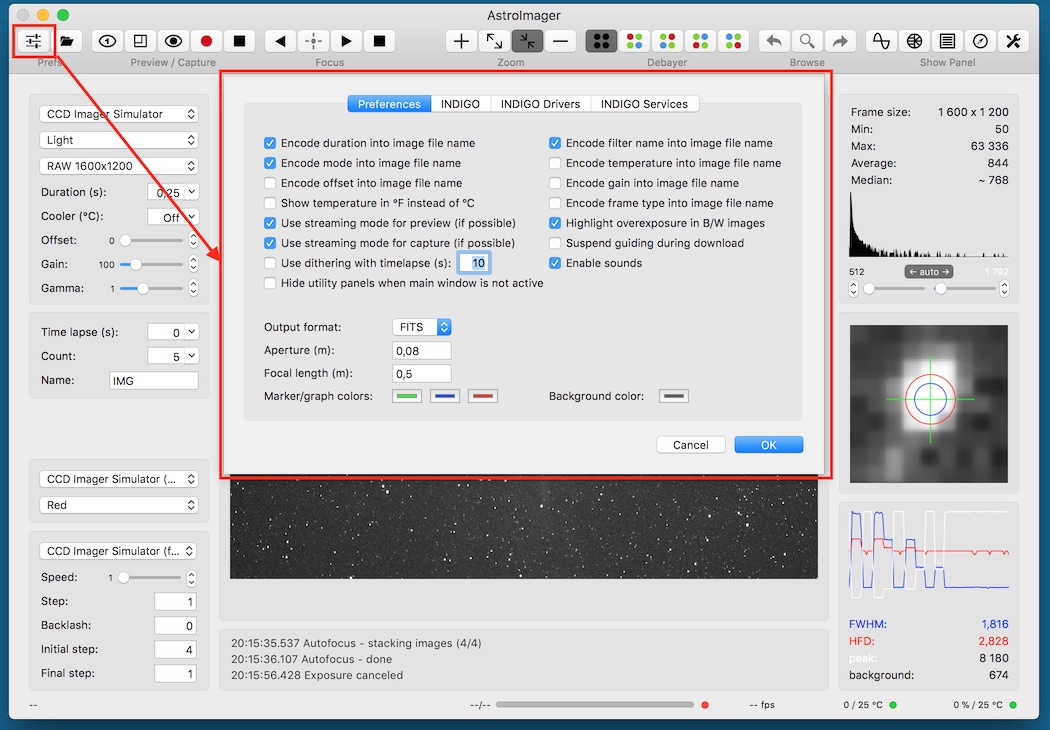Screen dimensions: 1050x730
Task: Expand the Duration (s) value dropdown
Action: click(x=192, y=192)
